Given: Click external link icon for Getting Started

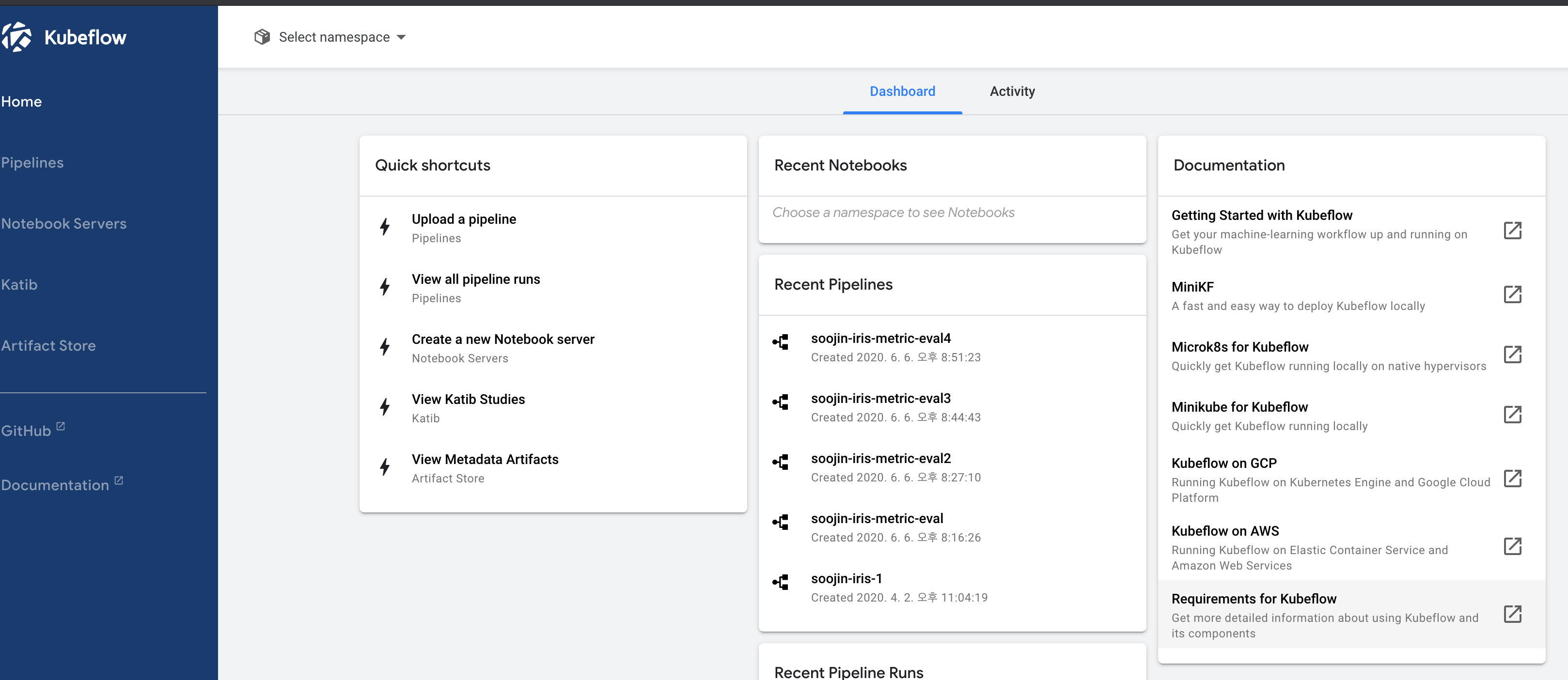Looking at the screenshot, I should [x=1512, y=231].
